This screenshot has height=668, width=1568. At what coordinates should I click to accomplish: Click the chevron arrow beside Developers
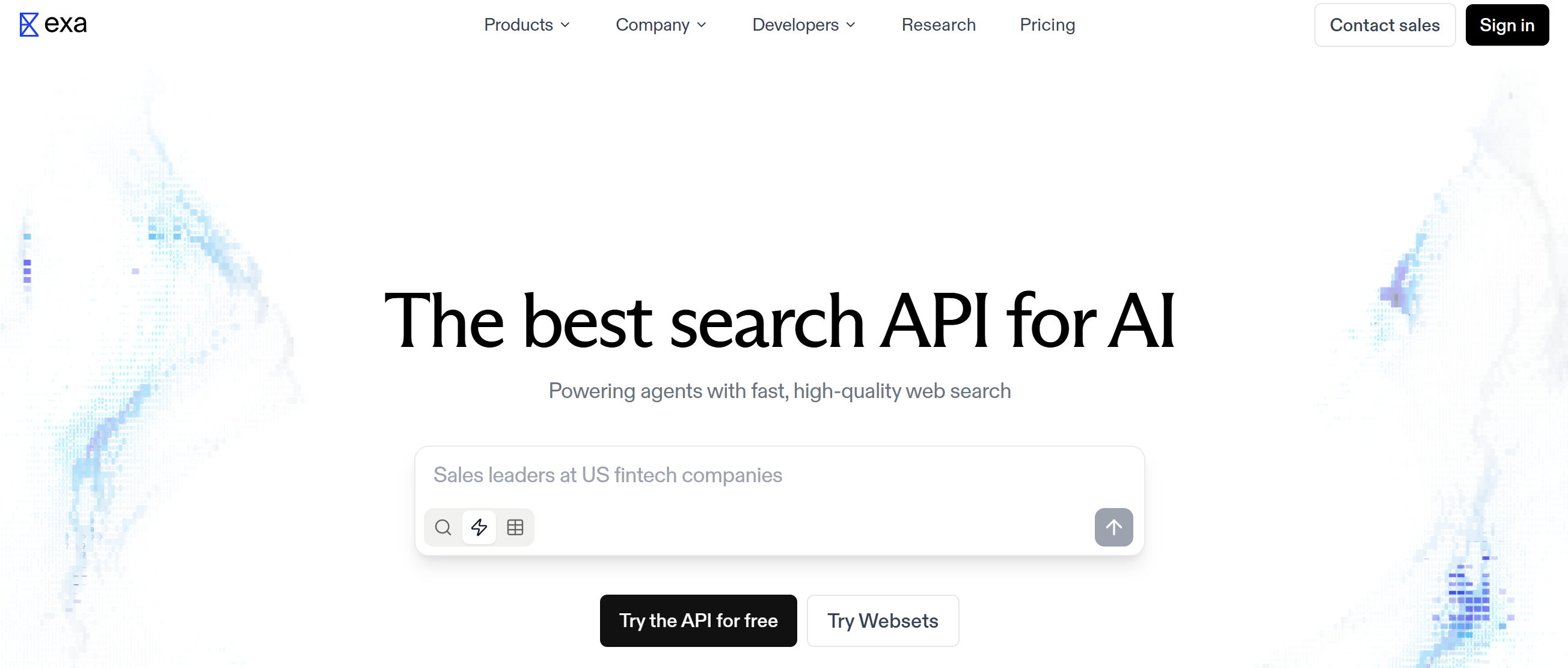pos(851,25)
